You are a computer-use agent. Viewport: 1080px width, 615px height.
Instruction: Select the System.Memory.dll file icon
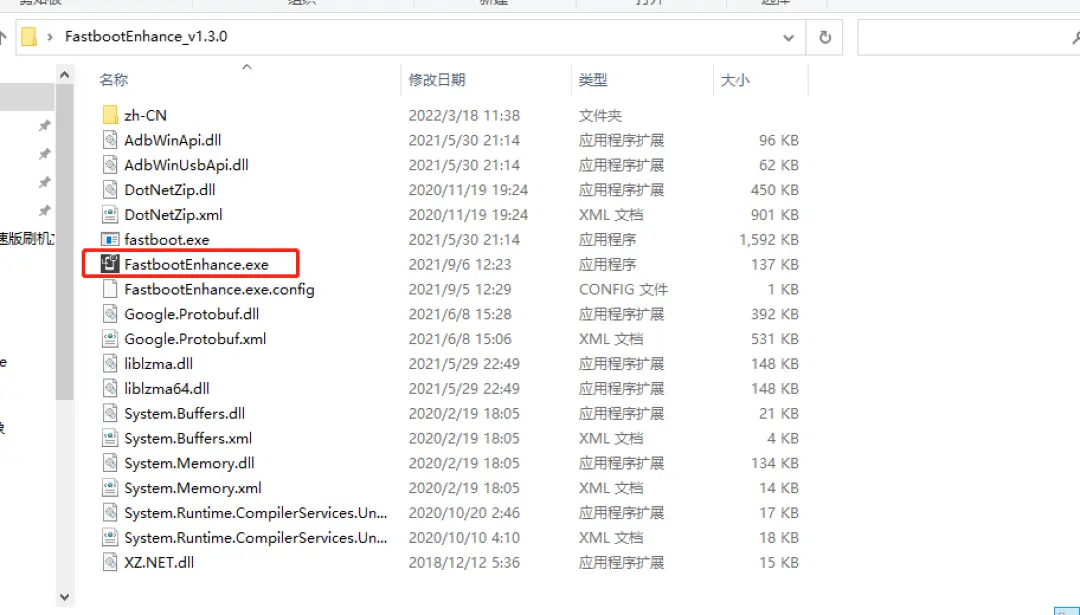(x=110, y=462)
